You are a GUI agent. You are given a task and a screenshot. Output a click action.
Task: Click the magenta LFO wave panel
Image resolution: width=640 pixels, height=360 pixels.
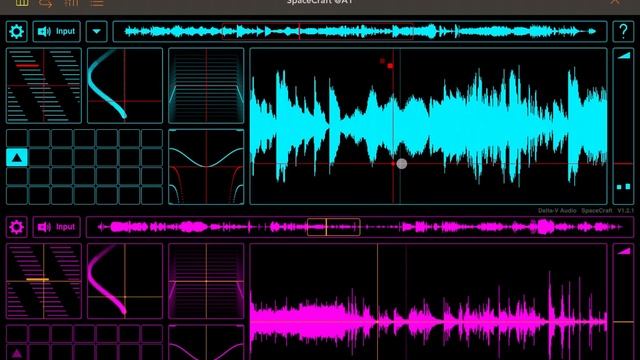coord(206,342)
